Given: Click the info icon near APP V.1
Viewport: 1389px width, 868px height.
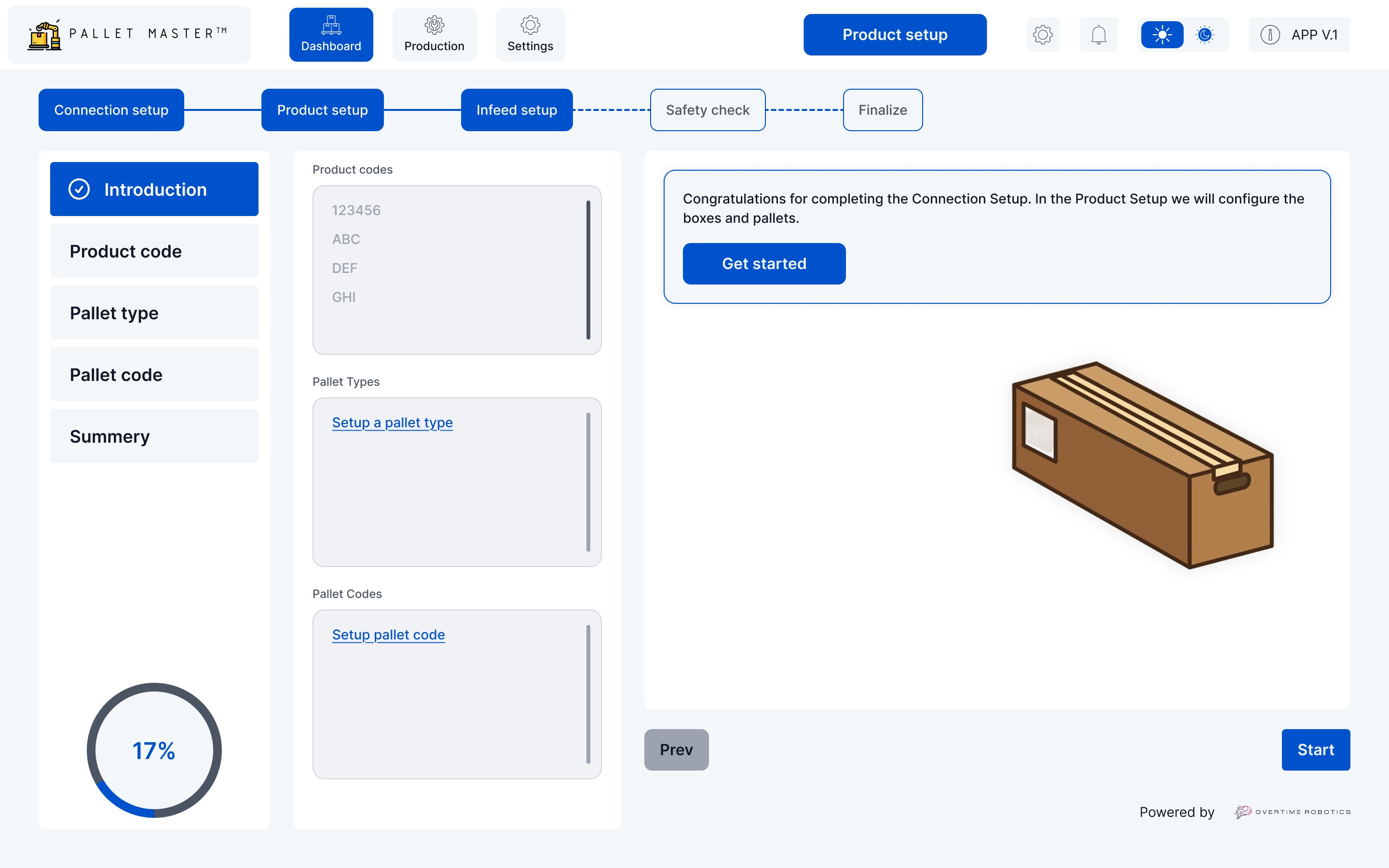Looking at the screenshot, I should pos(1269,34).
